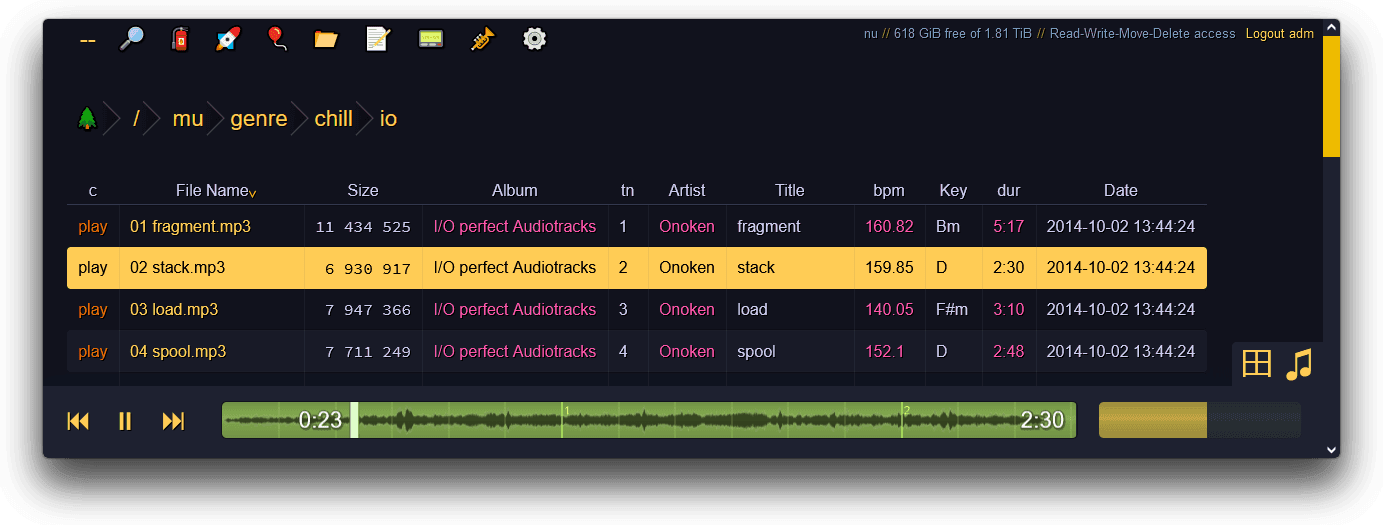Viewport: 1383px width, 525px height.
Task: Open the new folder icon
Action: (x=326, y=39)
